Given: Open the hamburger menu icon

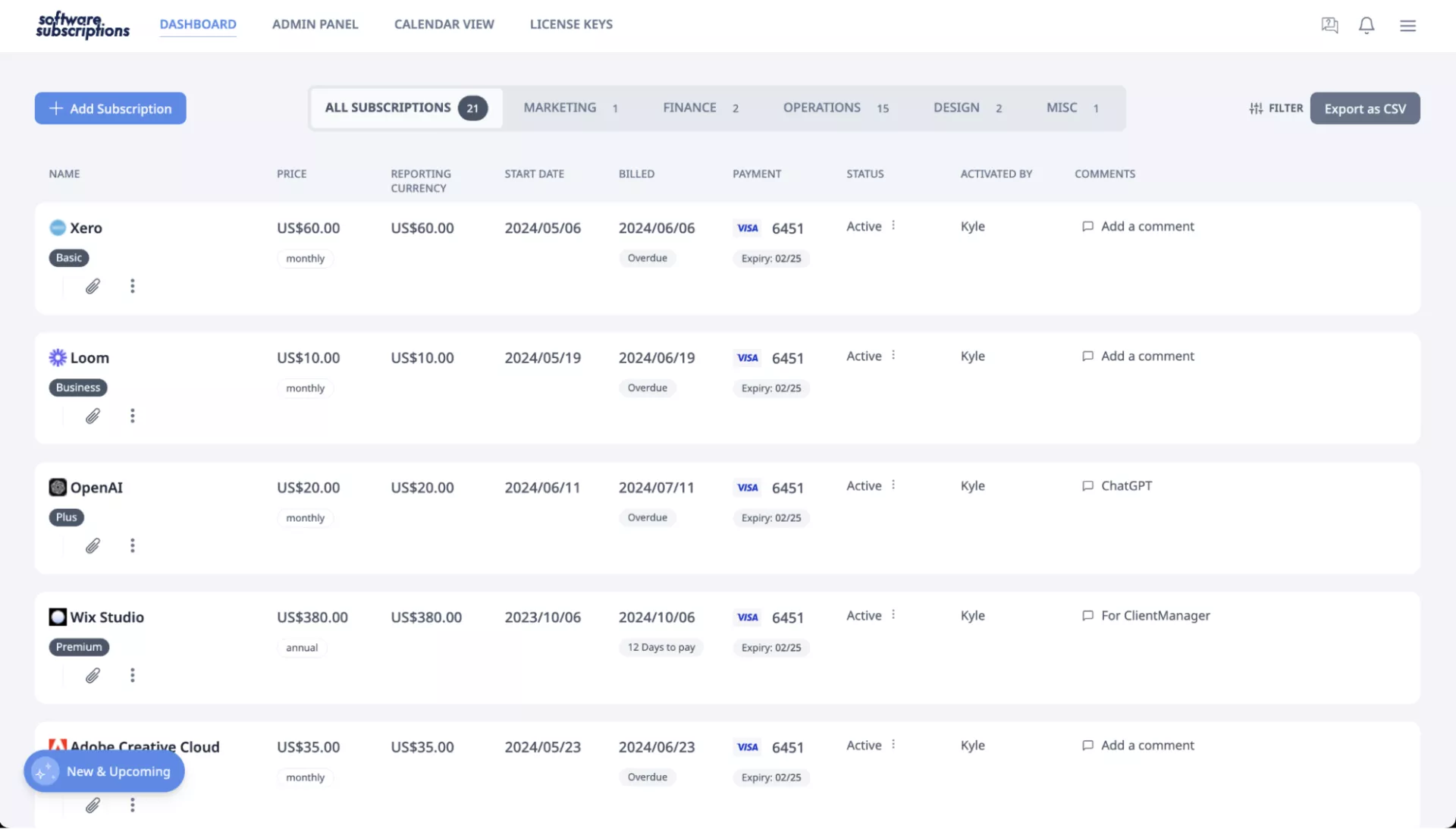Looking at the screenshot, I should point(1407,26).
